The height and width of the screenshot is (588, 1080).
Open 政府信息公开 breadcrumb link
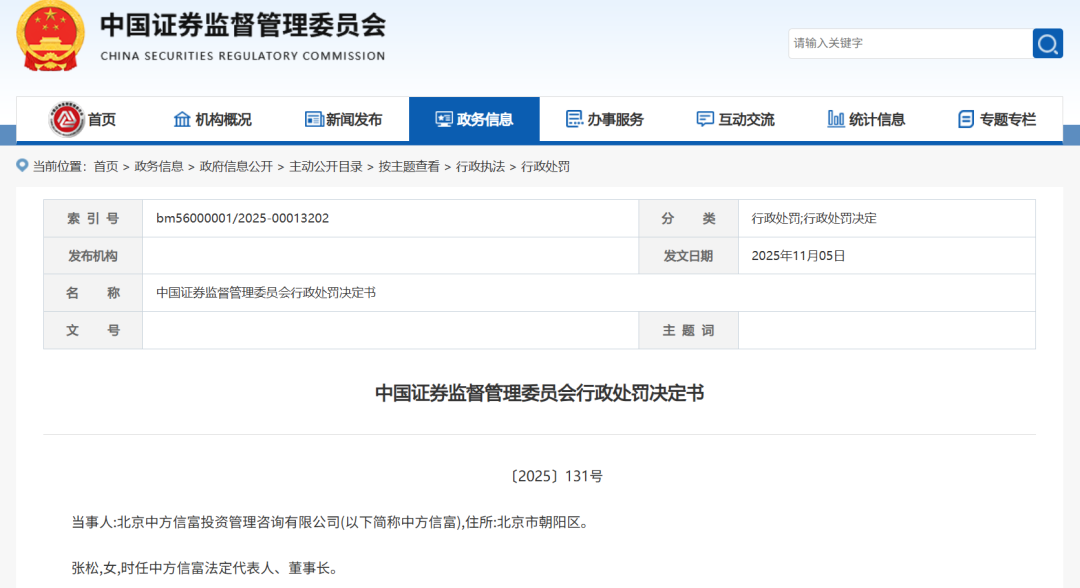click(236, 167)
